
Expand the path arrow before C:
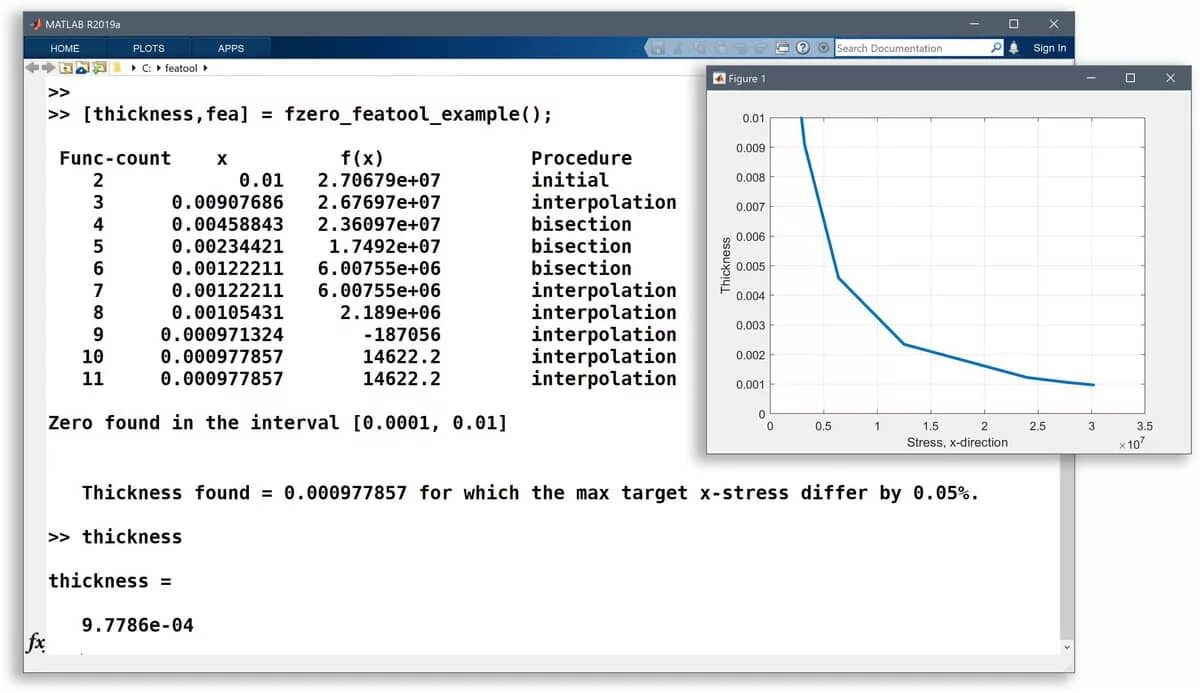[134, 68]
